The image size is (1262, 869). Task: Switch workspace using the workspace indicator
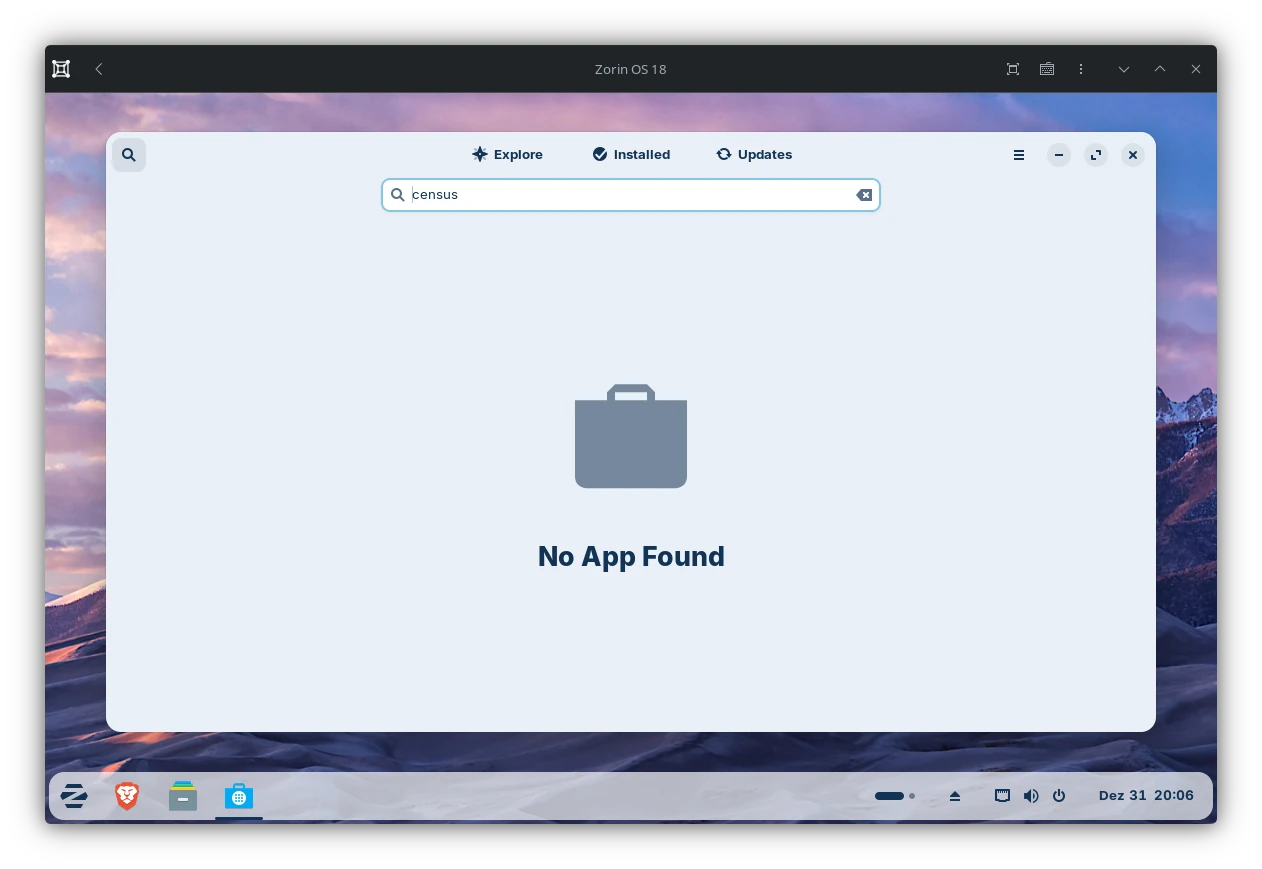click(x=894, y=796)
